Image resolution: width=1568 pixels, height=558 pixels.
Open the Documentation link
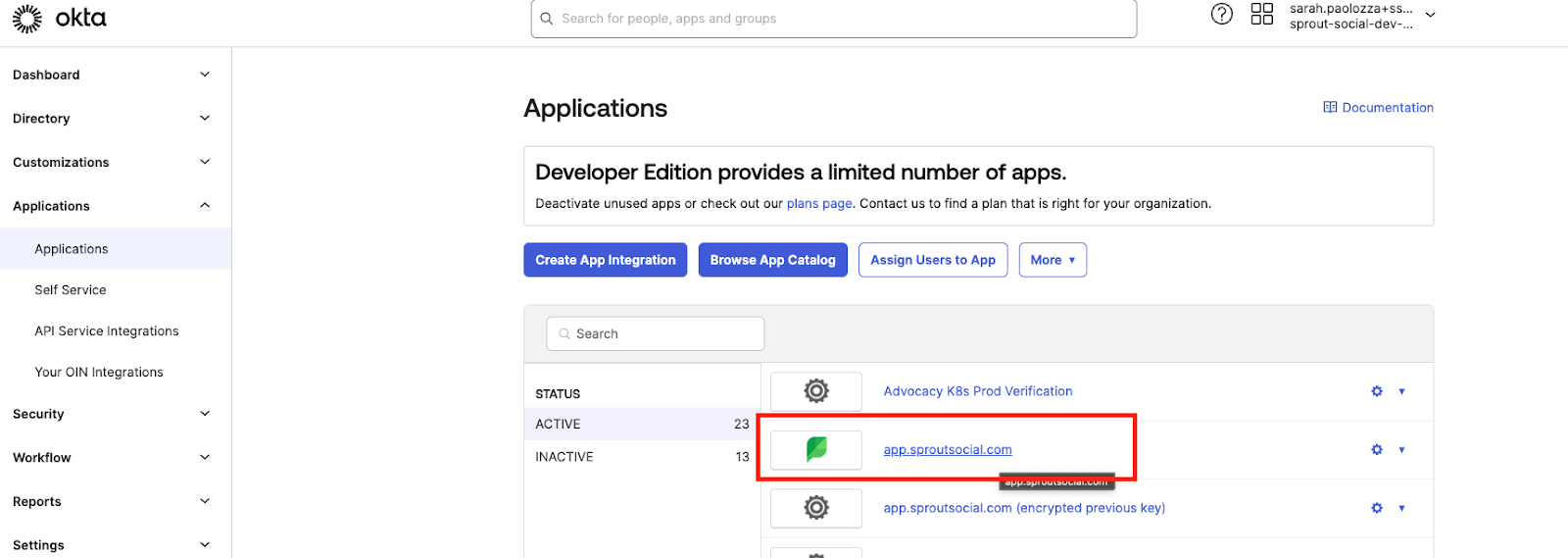(x=1388, y=108)
